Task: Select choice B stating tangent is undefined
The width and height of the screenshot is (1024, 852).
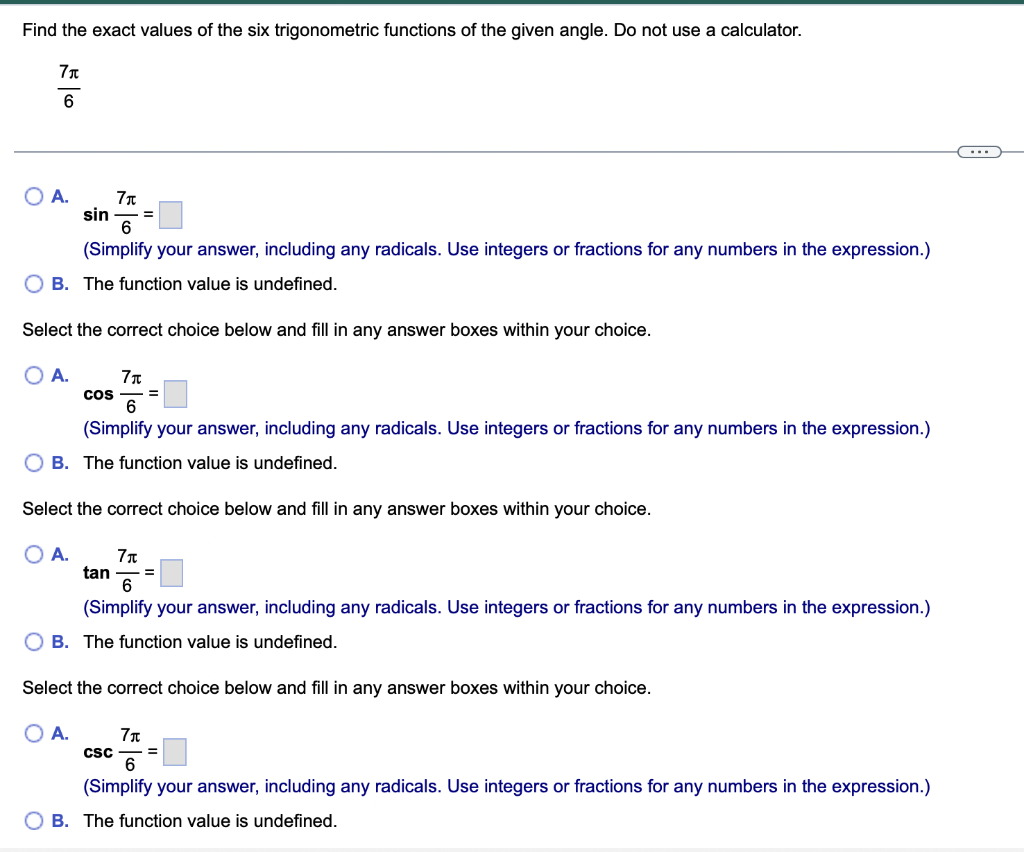Action: (x=33, y=642)
